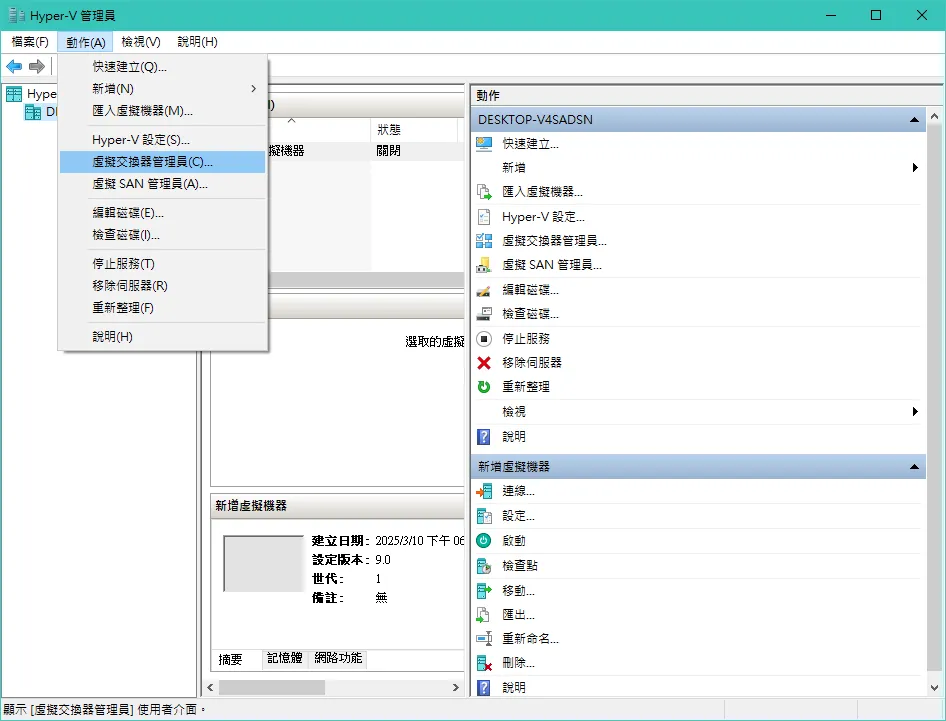Select 快速建立(Q)... menu entry
This screenshot has width=946, height=721.
click(162, 67)
